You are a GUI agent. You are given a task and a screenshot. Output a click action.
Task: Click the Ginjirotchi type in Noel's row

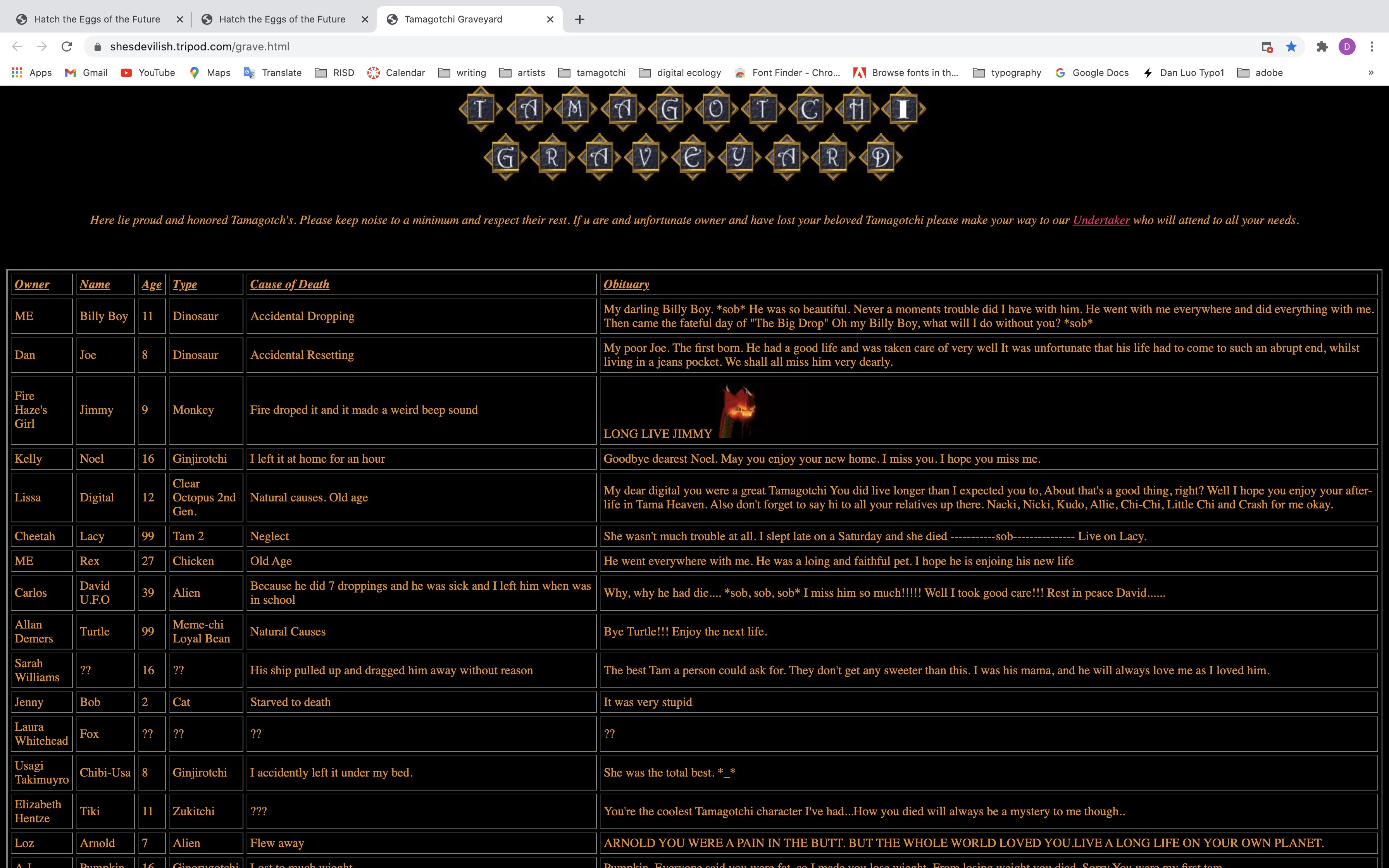pyautogui.click(x=206, y=459)
